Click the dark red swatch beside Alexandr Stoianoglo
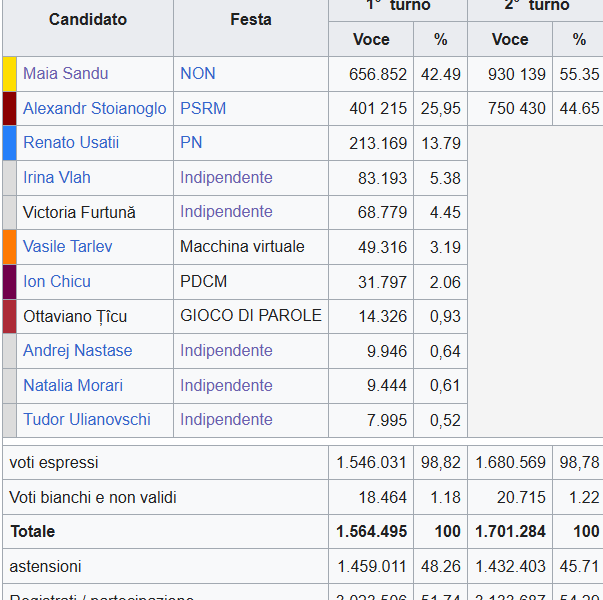Viewport: 603px width, 600px height. click(x=10, y=108)
